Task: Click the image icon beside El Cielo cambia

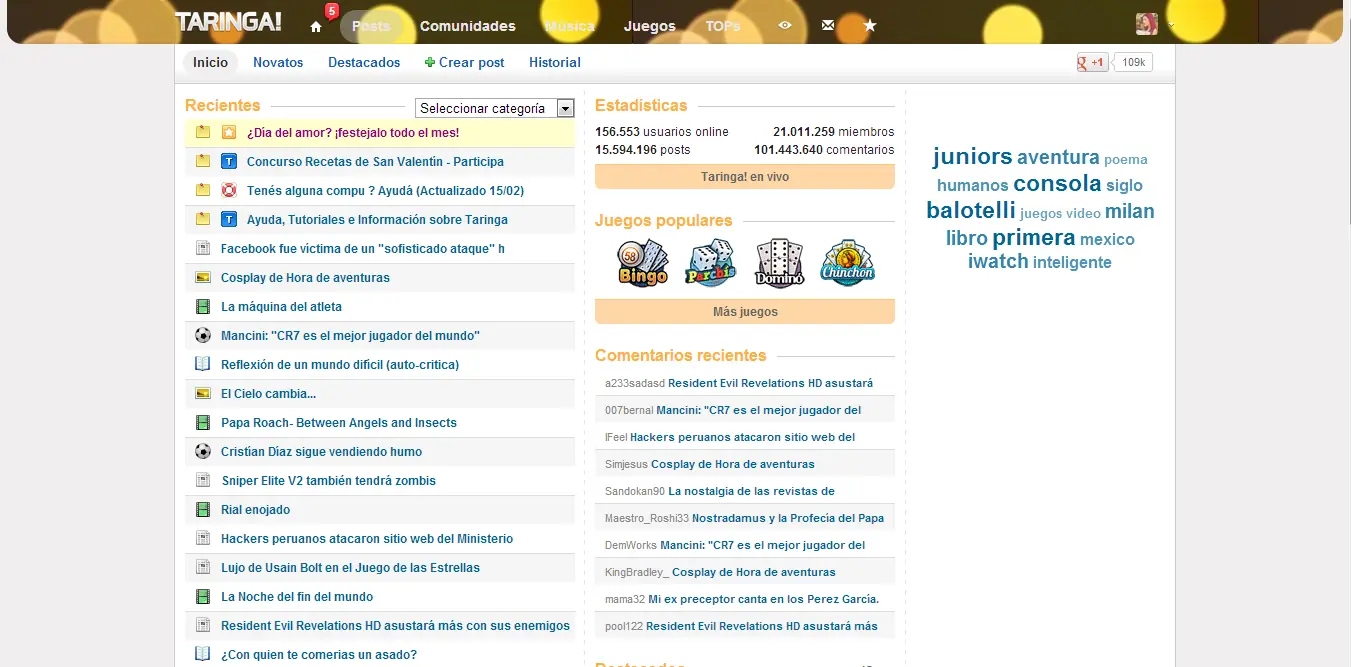Action: (203, 393)
